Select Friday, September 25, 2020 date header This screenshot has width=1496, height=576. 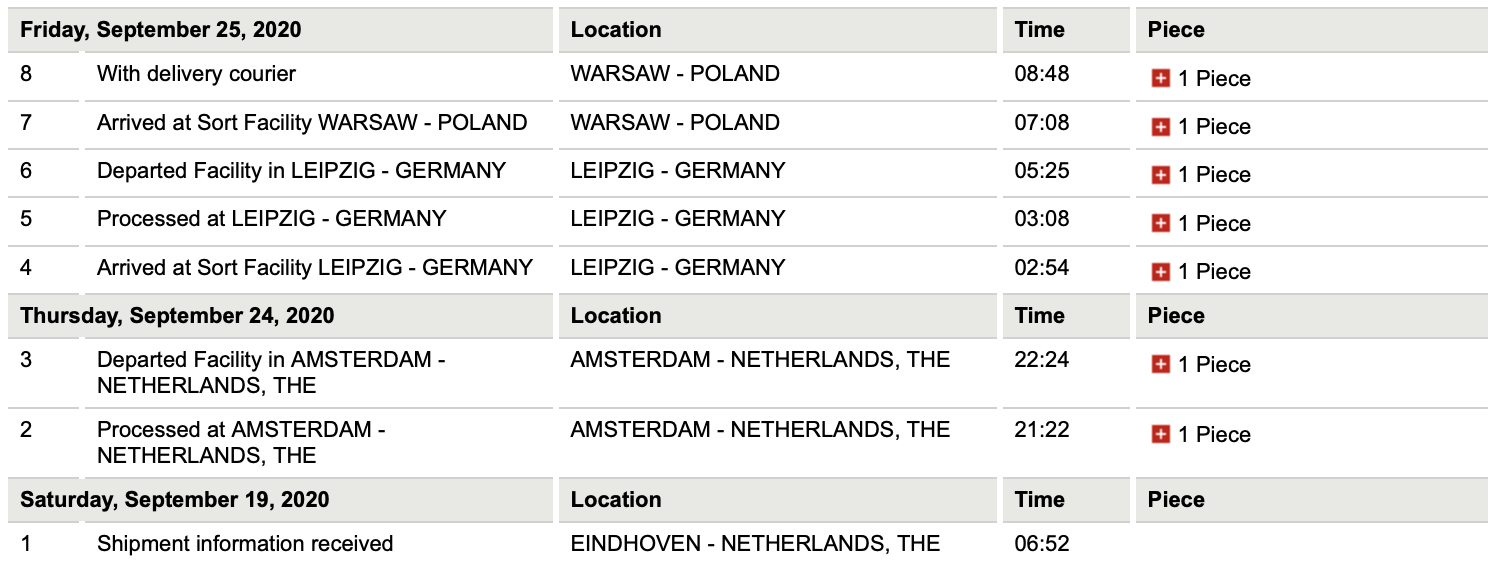tap(161, 30)
